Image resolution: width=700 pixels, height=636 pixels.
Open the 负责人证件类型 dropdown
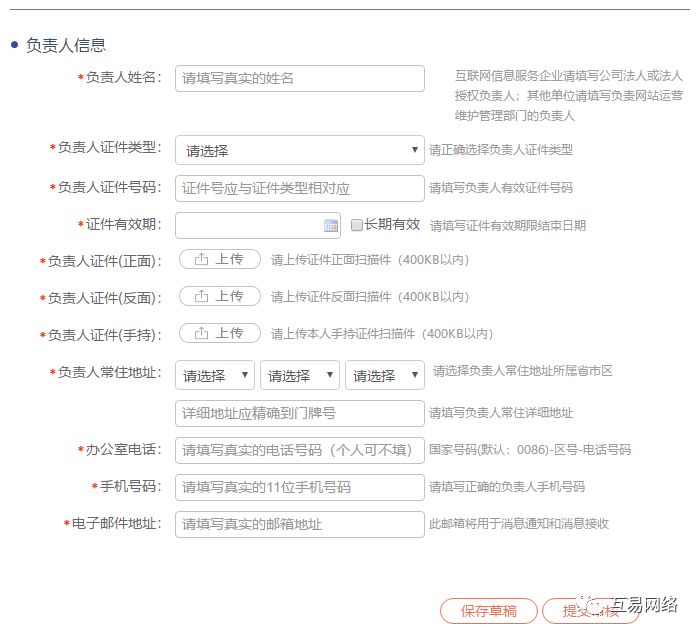point(300,150)
